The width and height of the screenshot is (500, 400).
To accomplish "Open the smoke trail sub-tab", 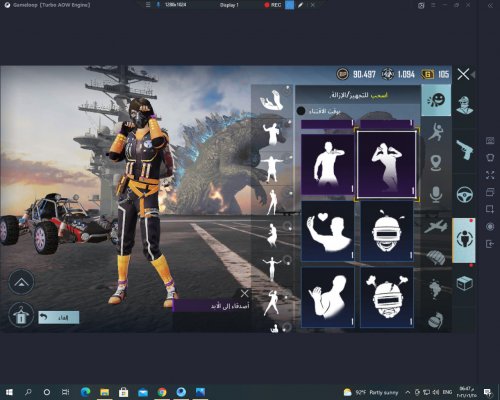I will point(435,289).
